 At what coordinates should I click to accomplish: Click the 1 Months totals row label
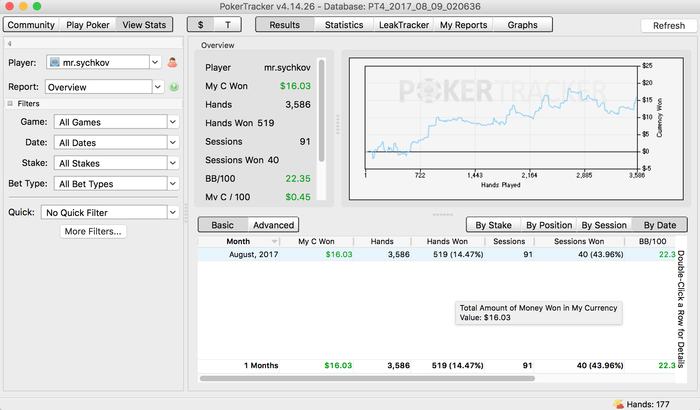261,365
